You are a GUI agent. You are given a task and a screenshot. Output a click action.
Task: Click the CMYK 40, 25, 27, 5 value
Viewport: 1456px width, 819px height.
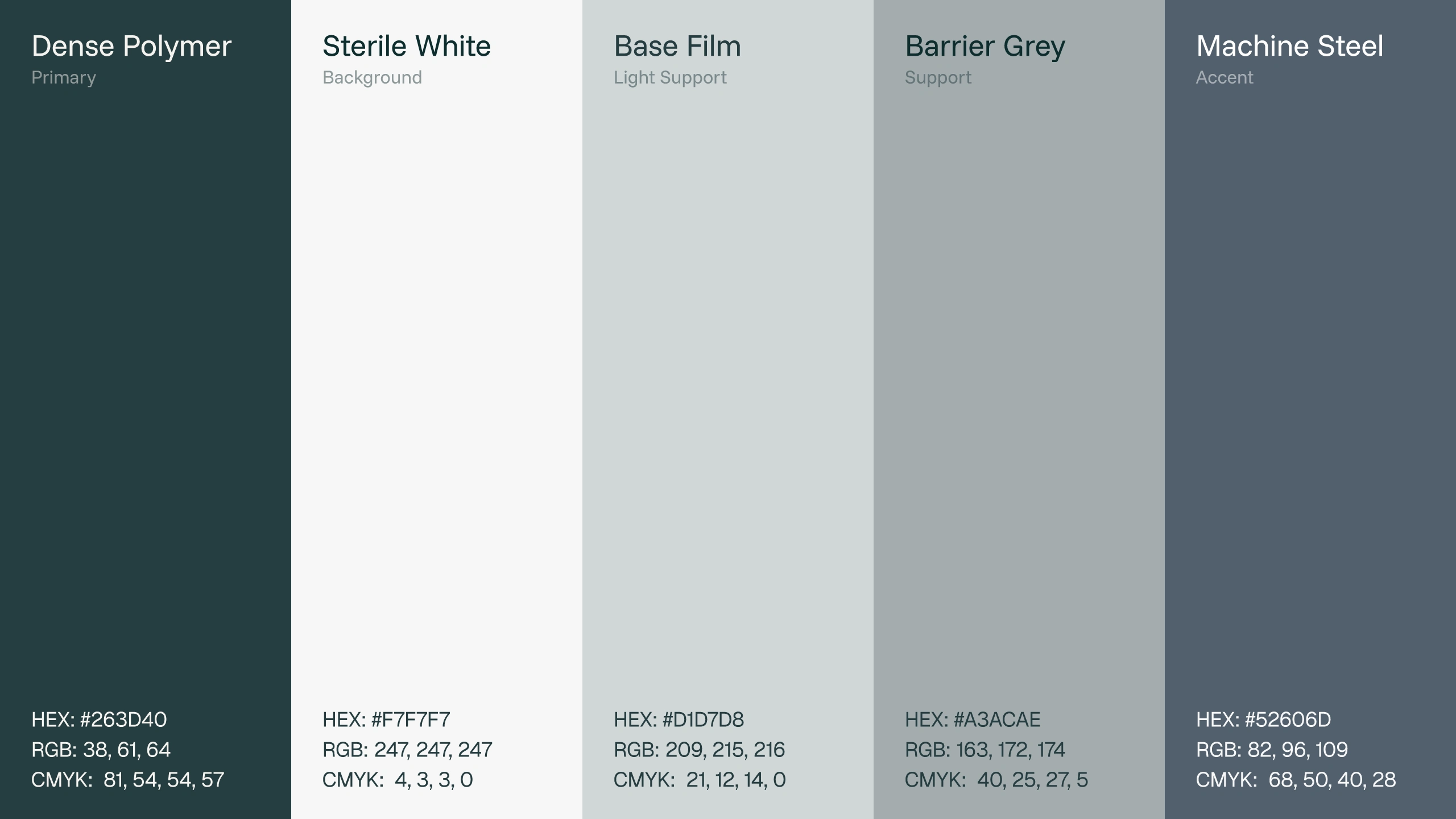996,780
